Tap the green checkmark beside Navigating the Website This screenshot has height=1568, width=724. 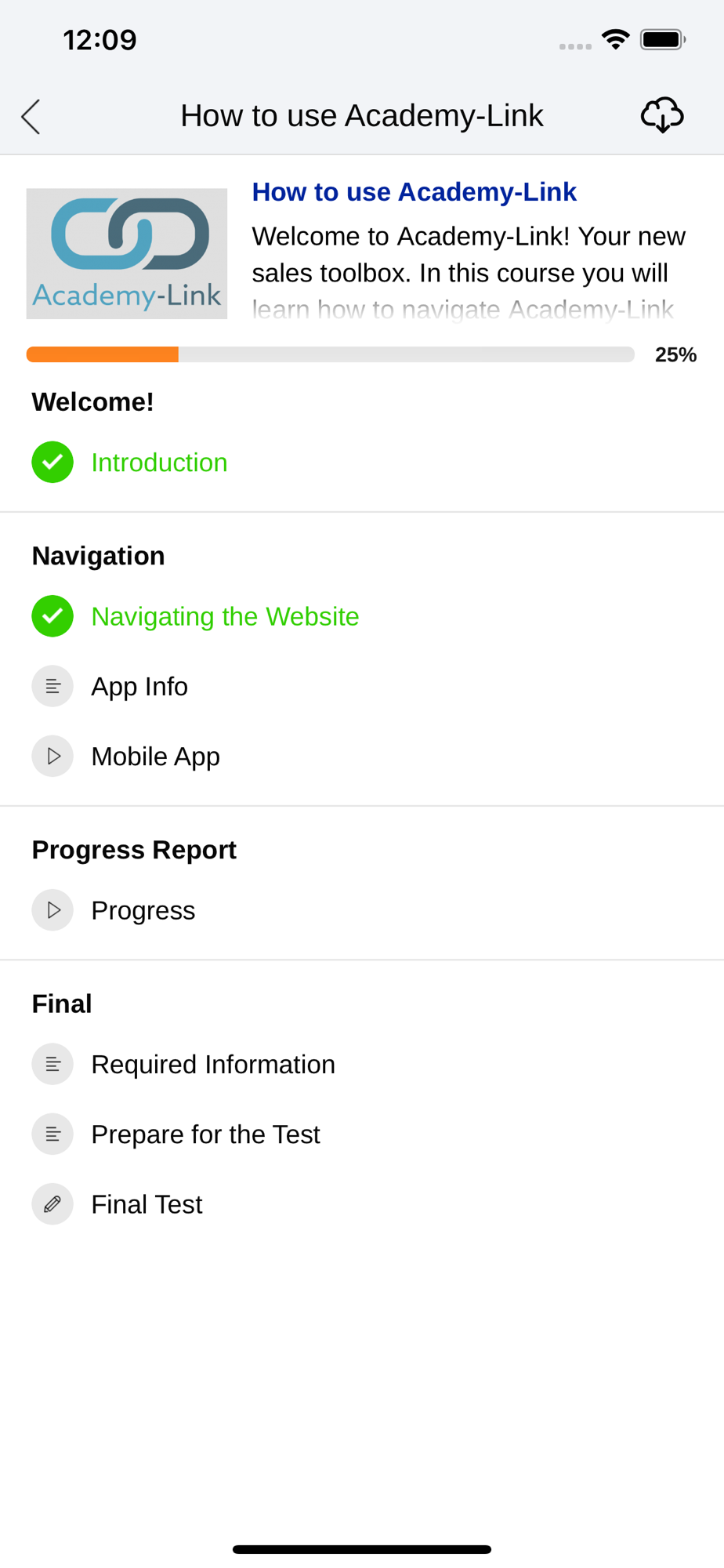point(52,616)
